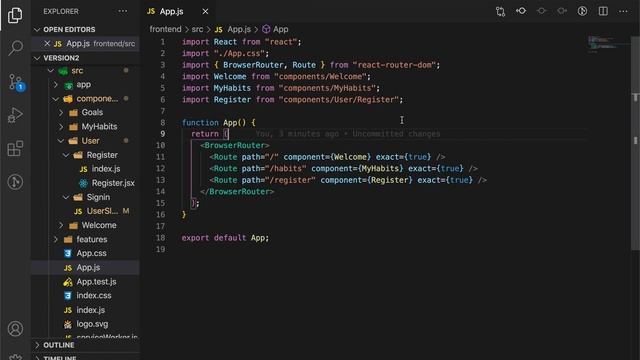
Task: Open index.js inside Register folder
Action: (x=106, y=169)
